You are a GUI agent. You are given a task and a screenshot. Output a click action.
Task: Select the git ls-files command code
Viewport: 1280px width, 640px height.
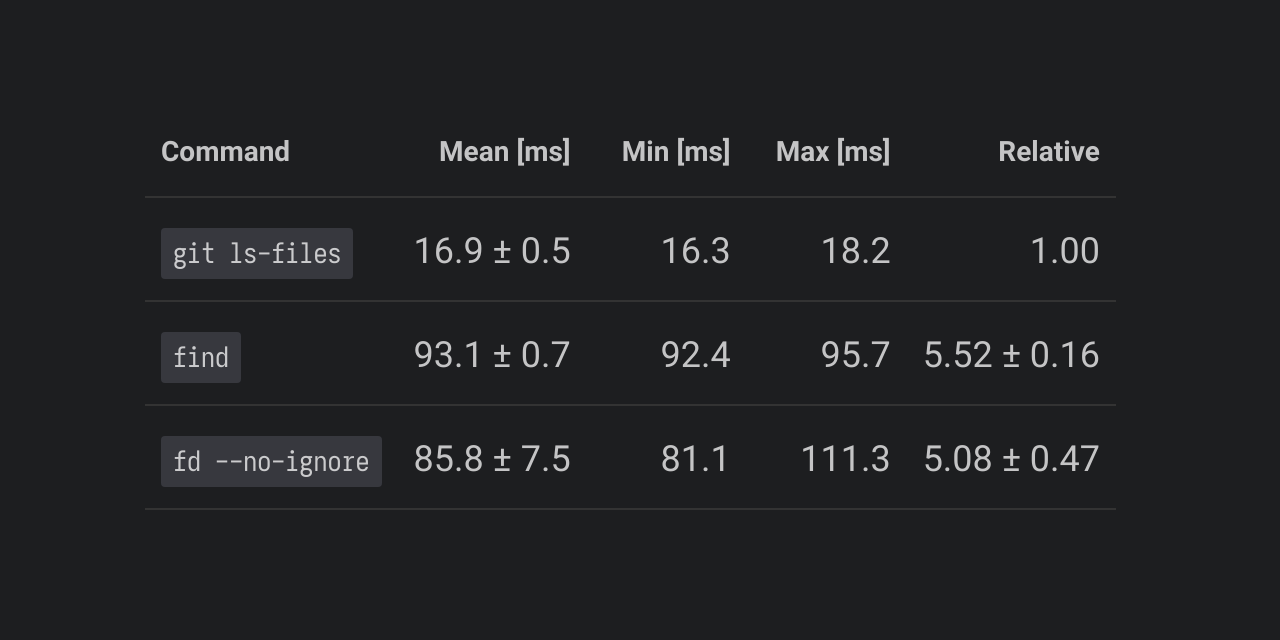(257, 253)
